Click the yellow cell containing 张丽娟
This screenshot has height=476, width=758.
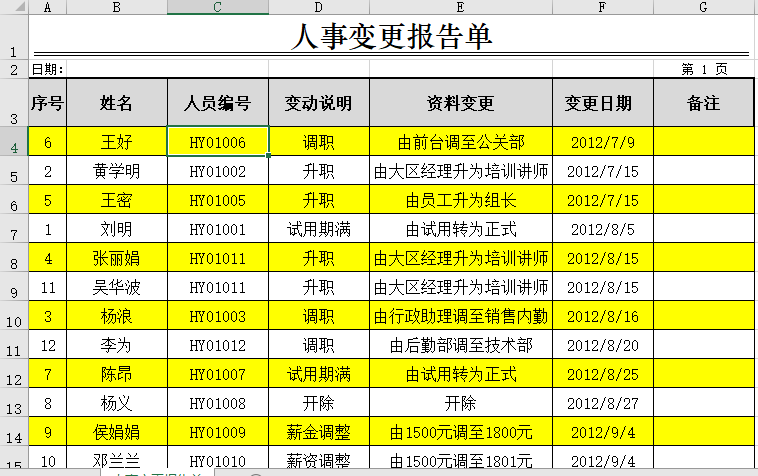point(116,258)
